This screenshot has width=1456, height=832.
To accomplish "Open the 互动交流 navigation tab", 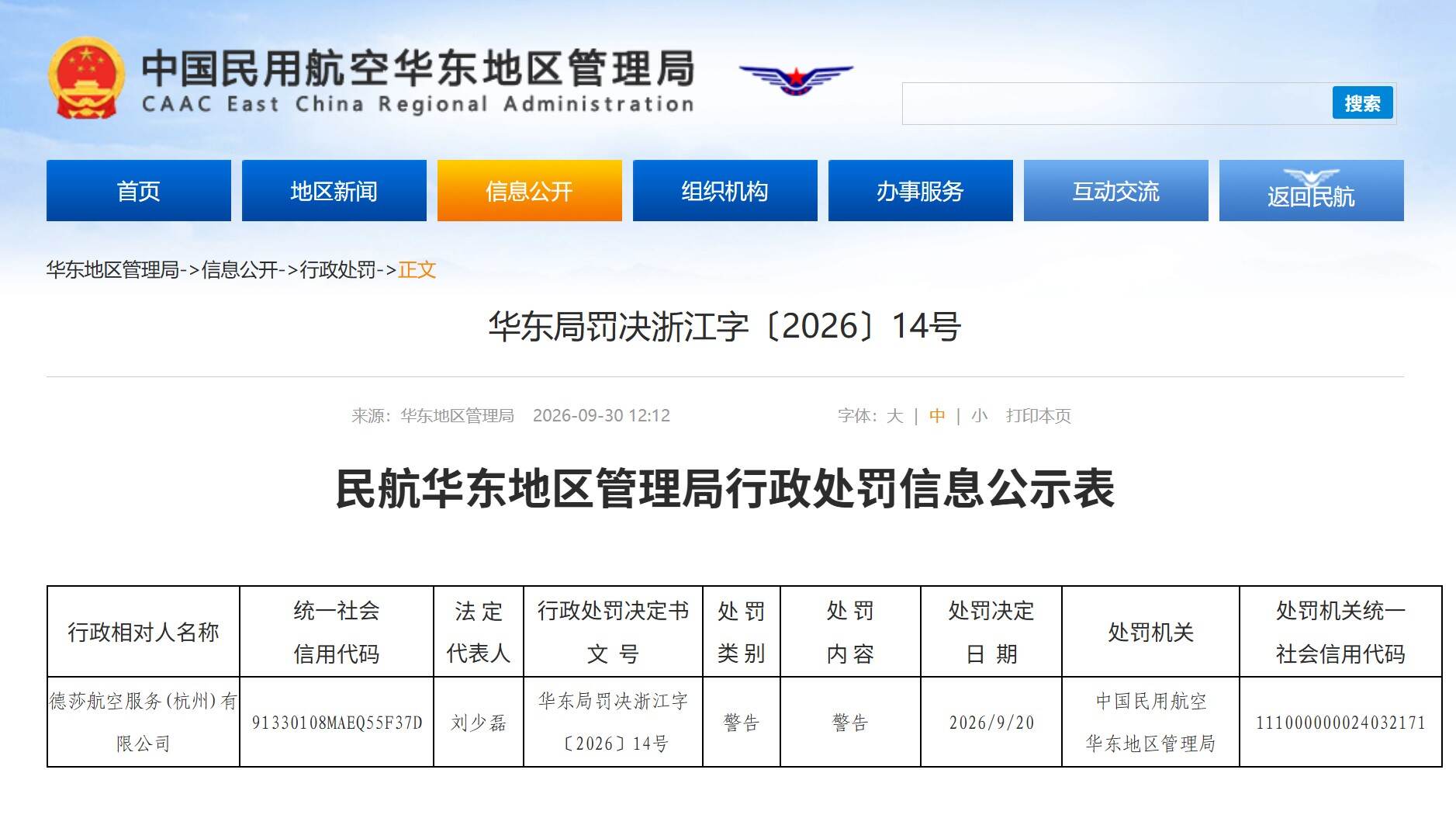I will point(1116,191).
